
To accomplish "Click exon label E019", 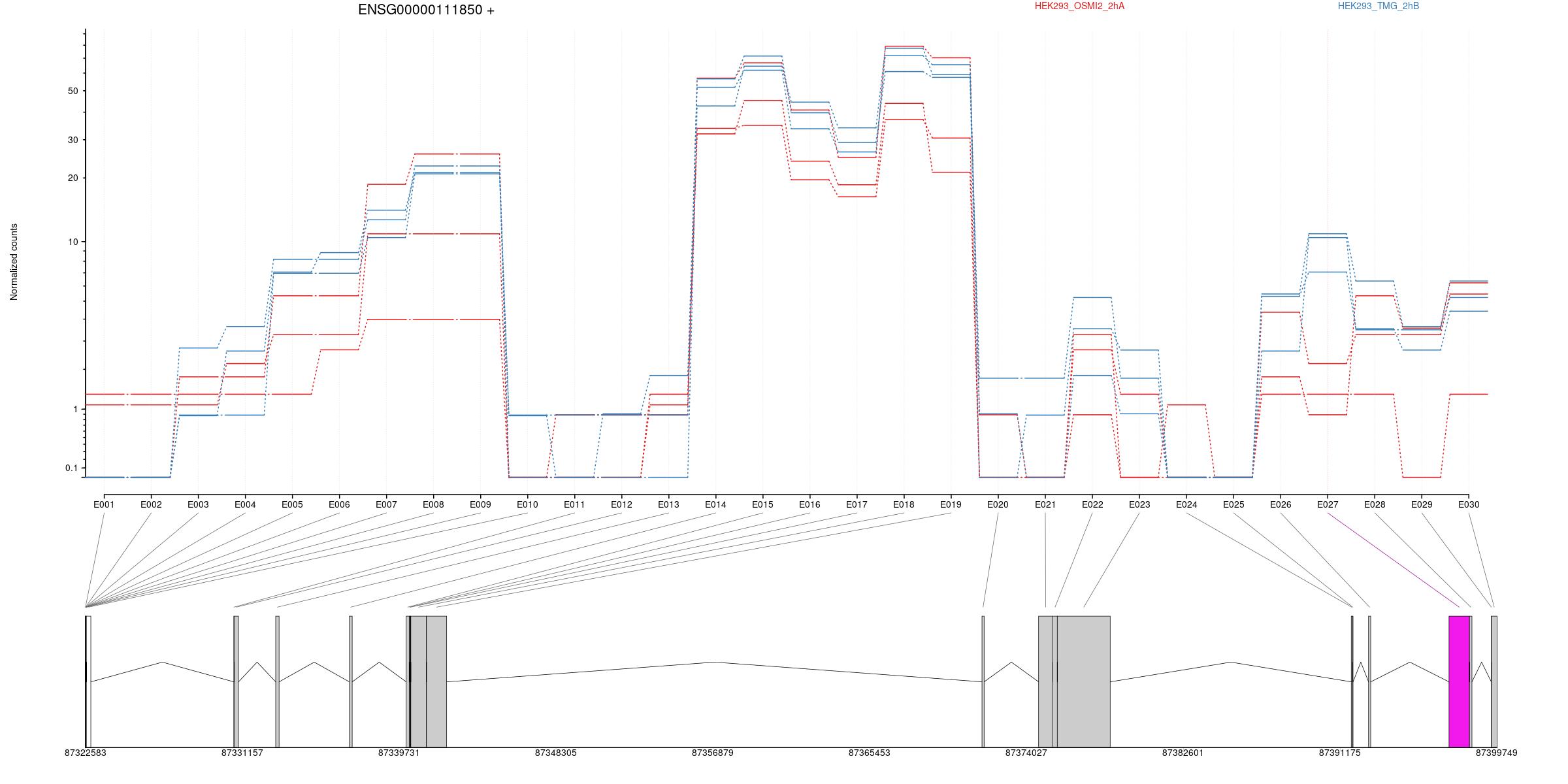I will pos(951,504).
